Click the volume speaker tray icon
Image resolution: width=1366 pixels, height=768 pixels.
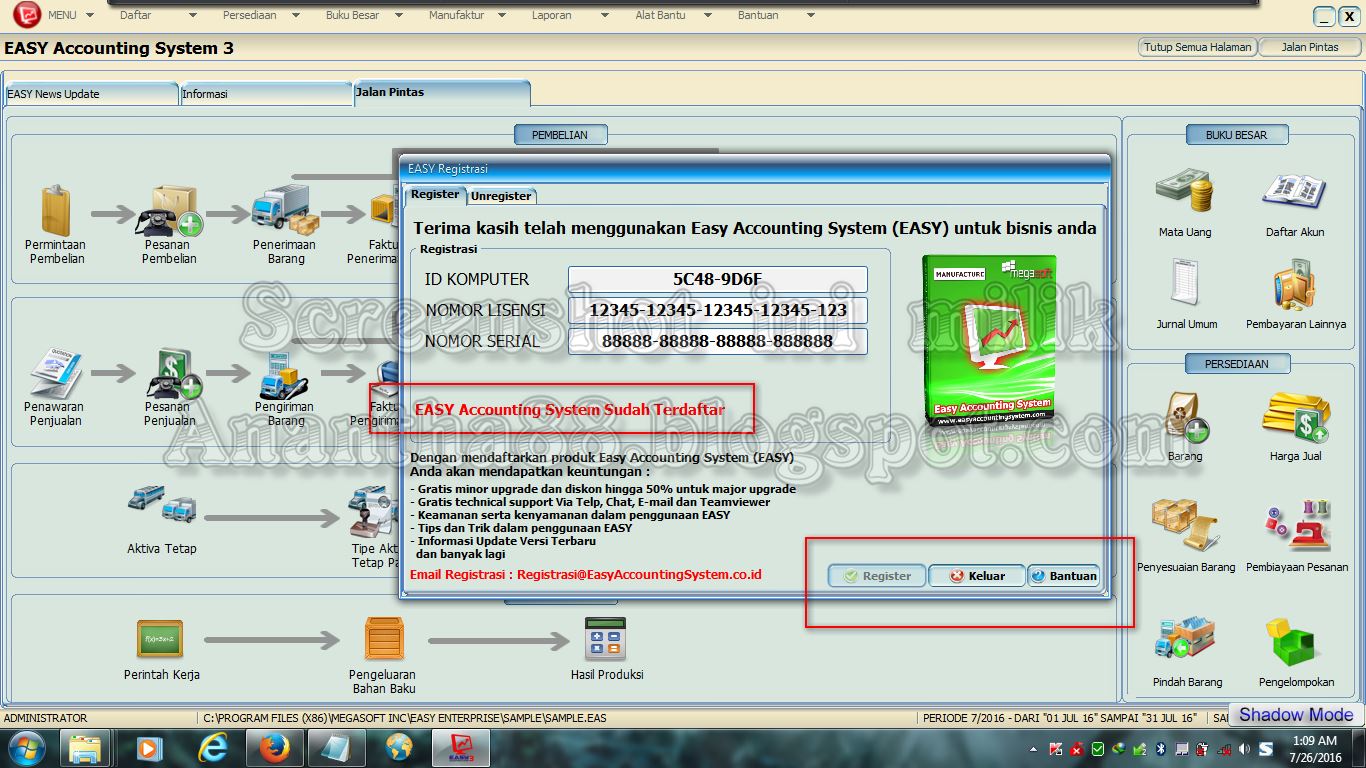click(1243, 748)
